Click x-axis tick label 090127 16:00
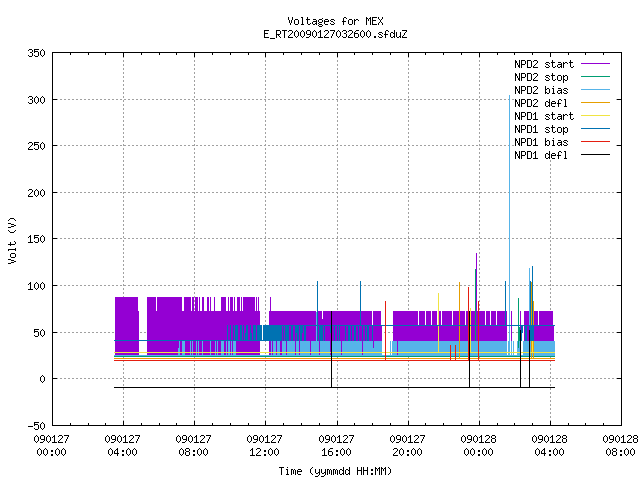640x480 pixels. click(x=336, y=446)
